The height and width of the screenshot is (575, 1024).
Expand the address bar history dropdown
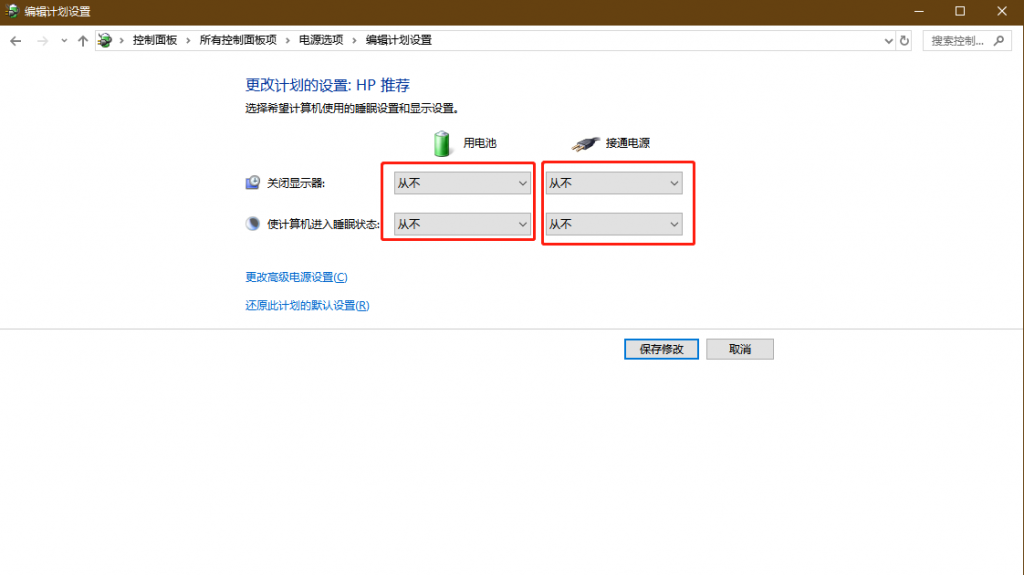pos(889,41)
